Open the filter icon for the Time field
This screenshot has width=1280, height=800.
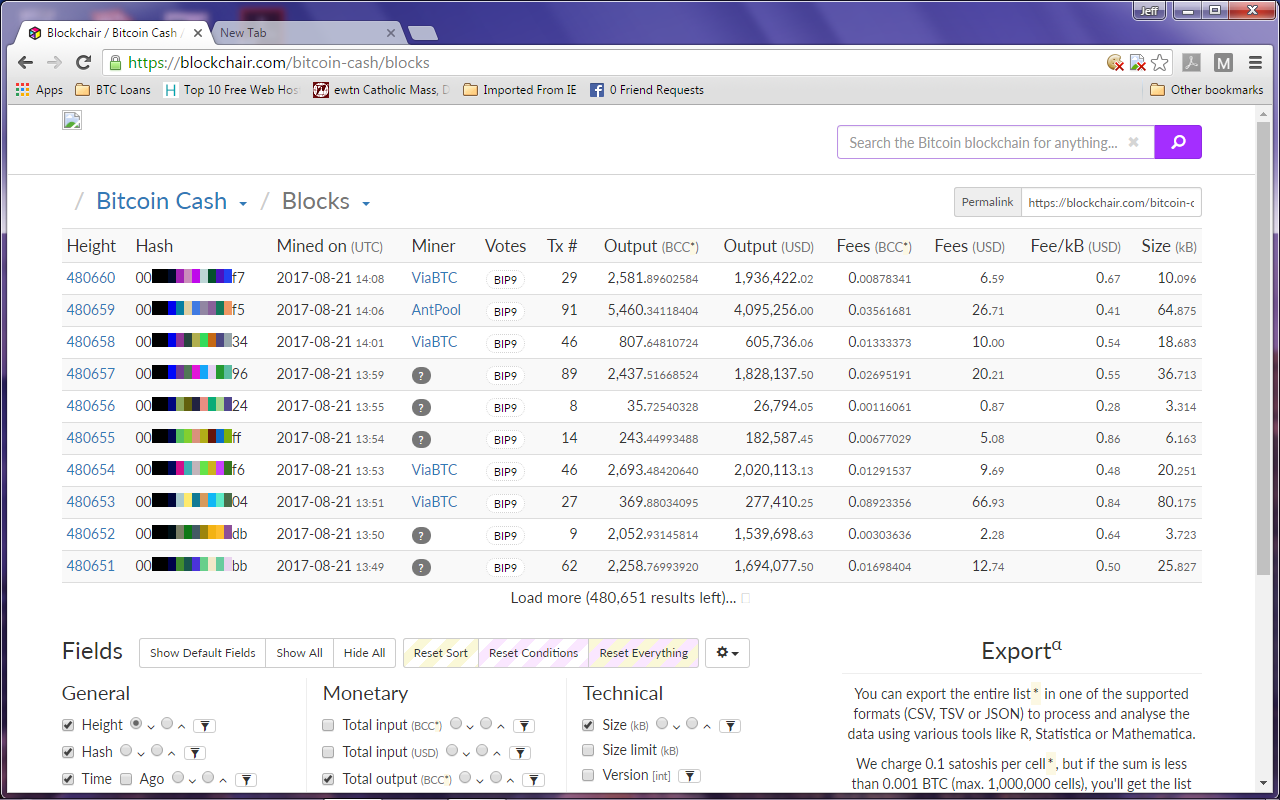[x=247, y=780]
